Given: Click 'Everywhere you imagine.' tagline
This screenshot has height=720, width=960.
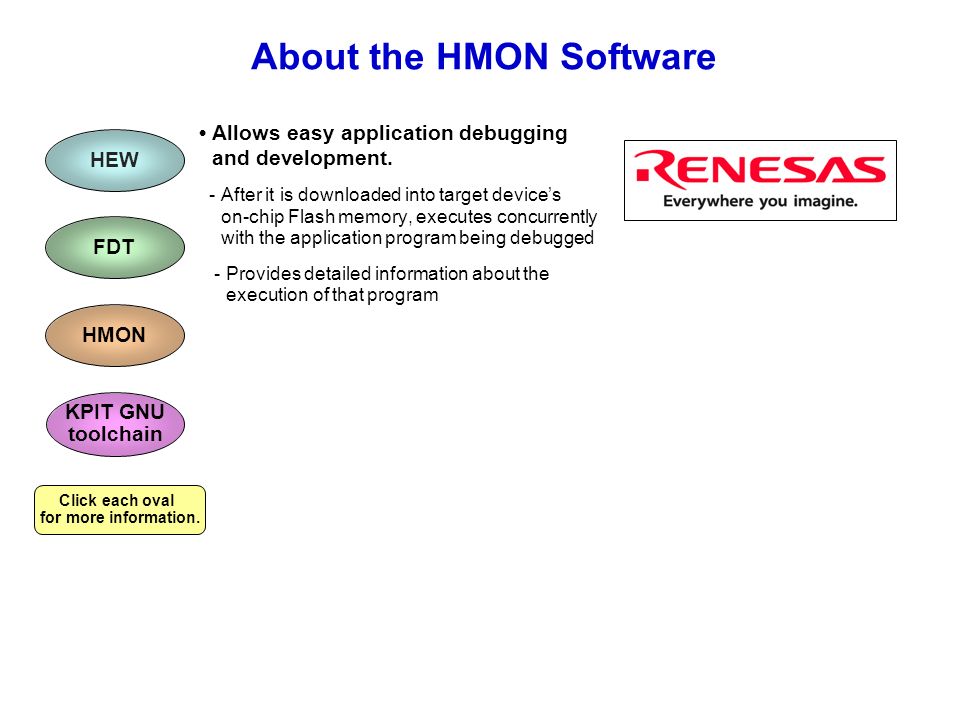Looking at the screenshot, I should [760, 201].
